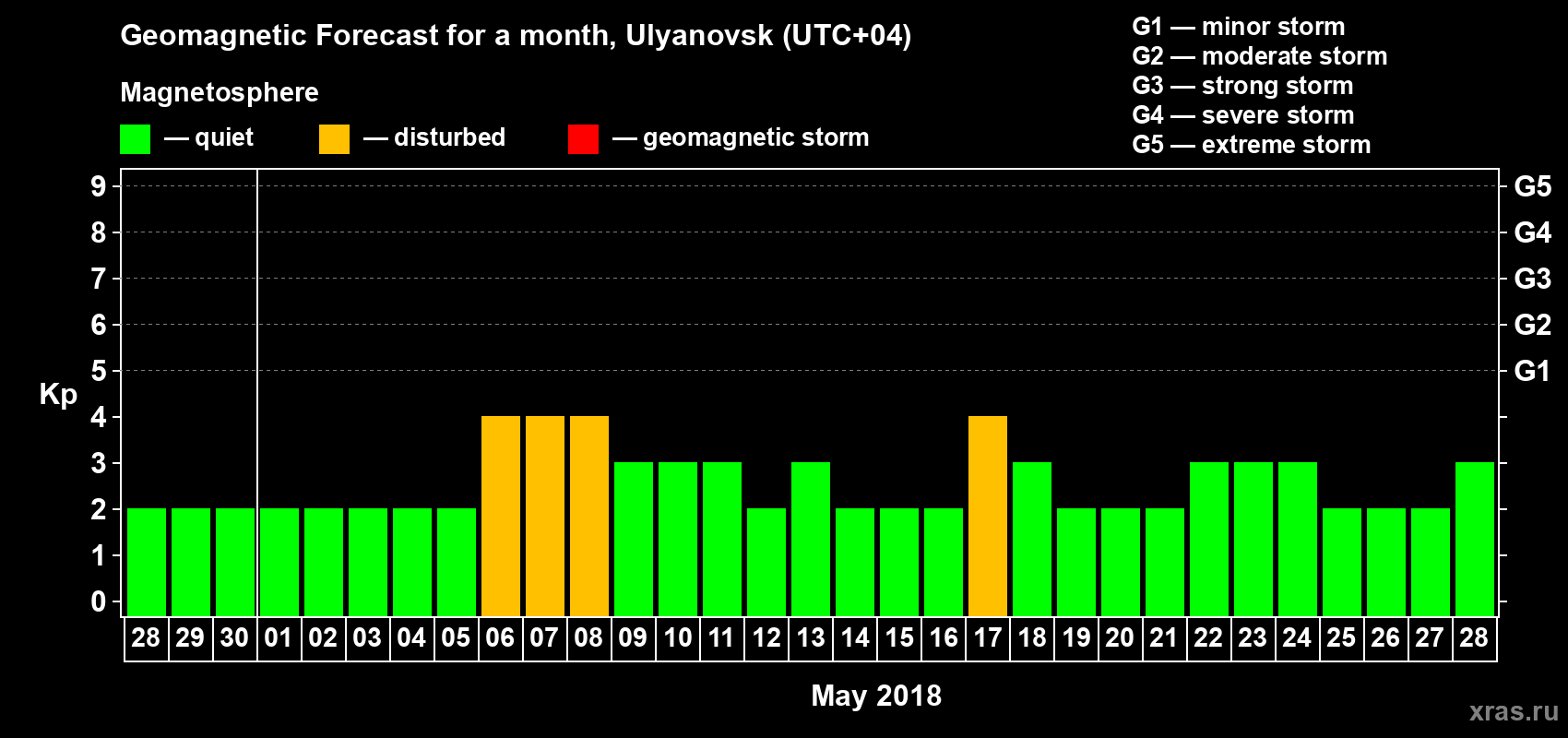Click the 'G3 — strong storm' legend line

[1242, 86]
